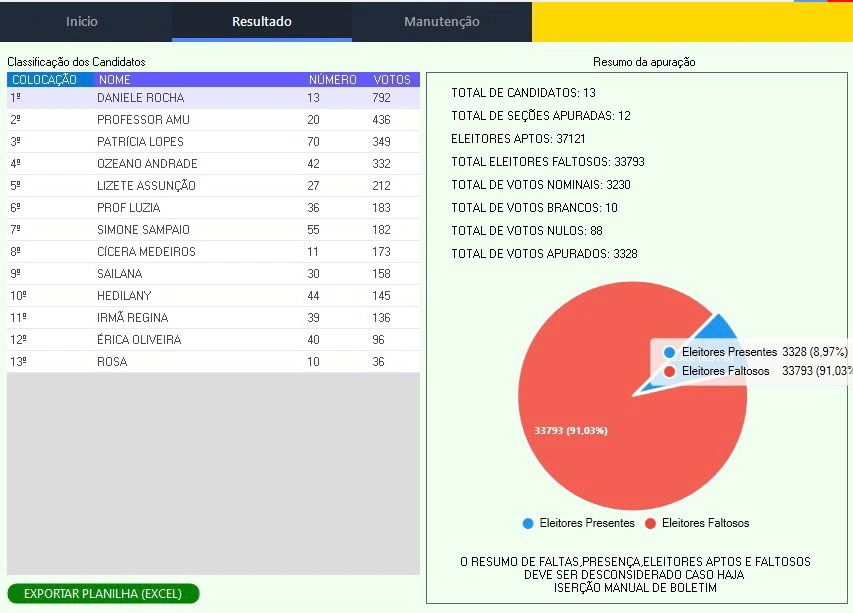
Task: Toggle Eleitores Presentes legend item
Action: coord(586,523)
